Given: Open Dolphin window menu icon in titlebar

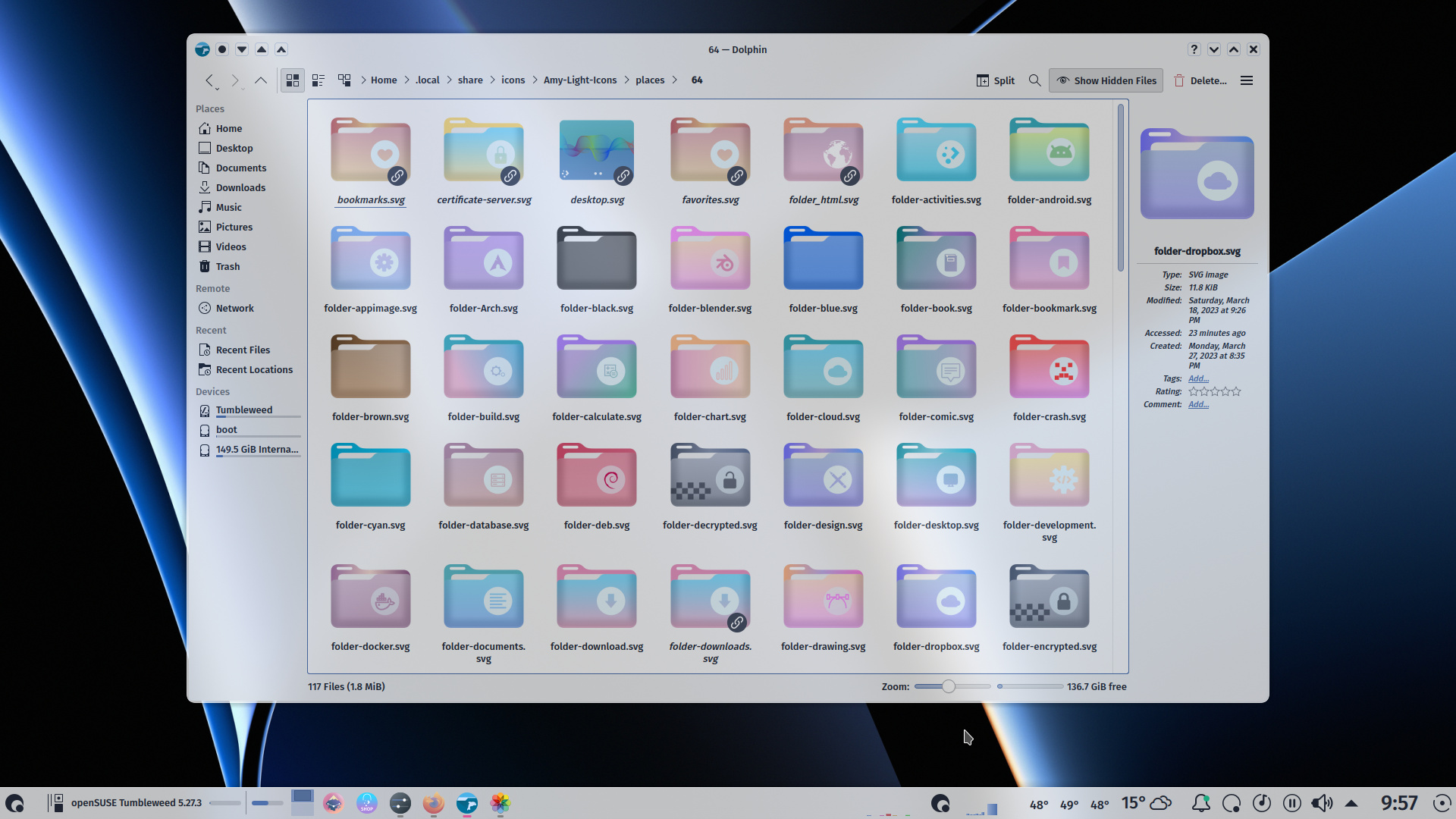Looking at the screenshot, I should pyautogui.click(x=202, y=49).
